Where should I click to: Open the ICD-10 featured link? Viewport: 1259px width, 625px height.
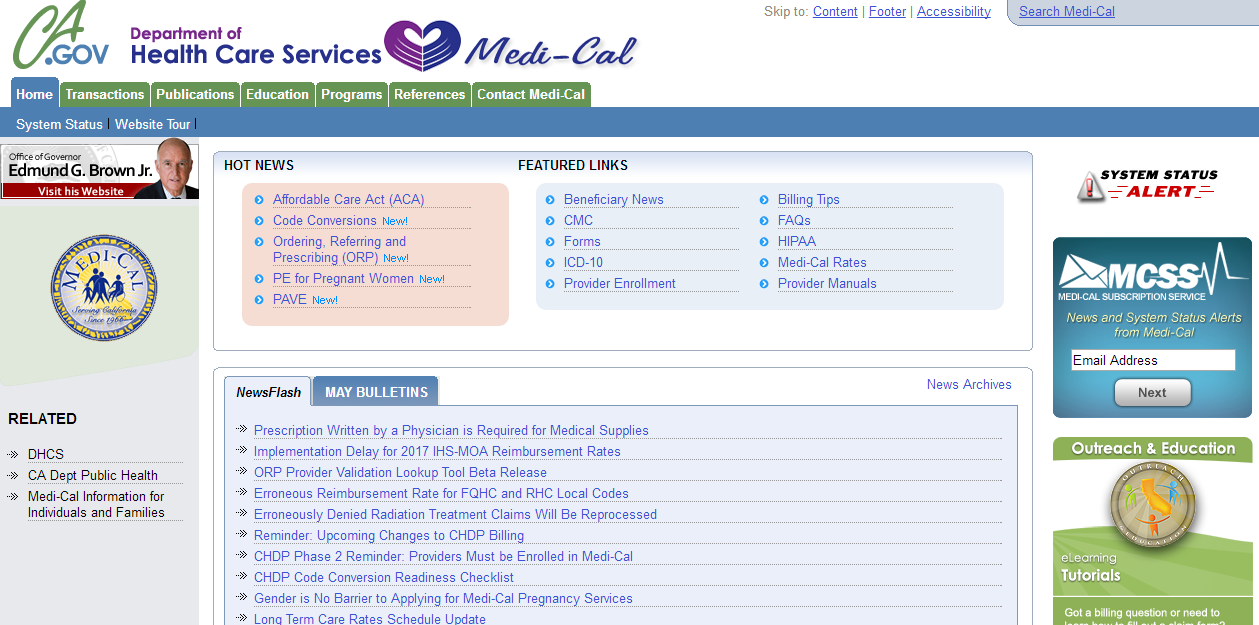pyautogui.click(x=582, y=262)
